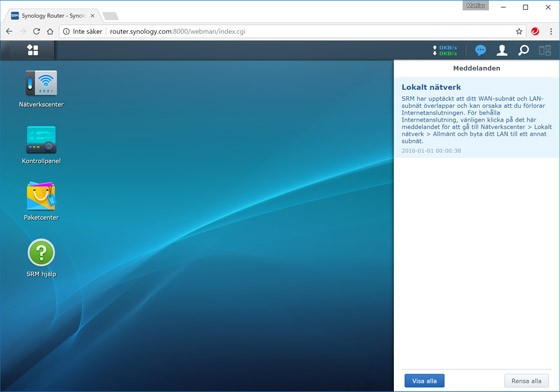Open SRM hjälp question mark icon

point(41,258)
